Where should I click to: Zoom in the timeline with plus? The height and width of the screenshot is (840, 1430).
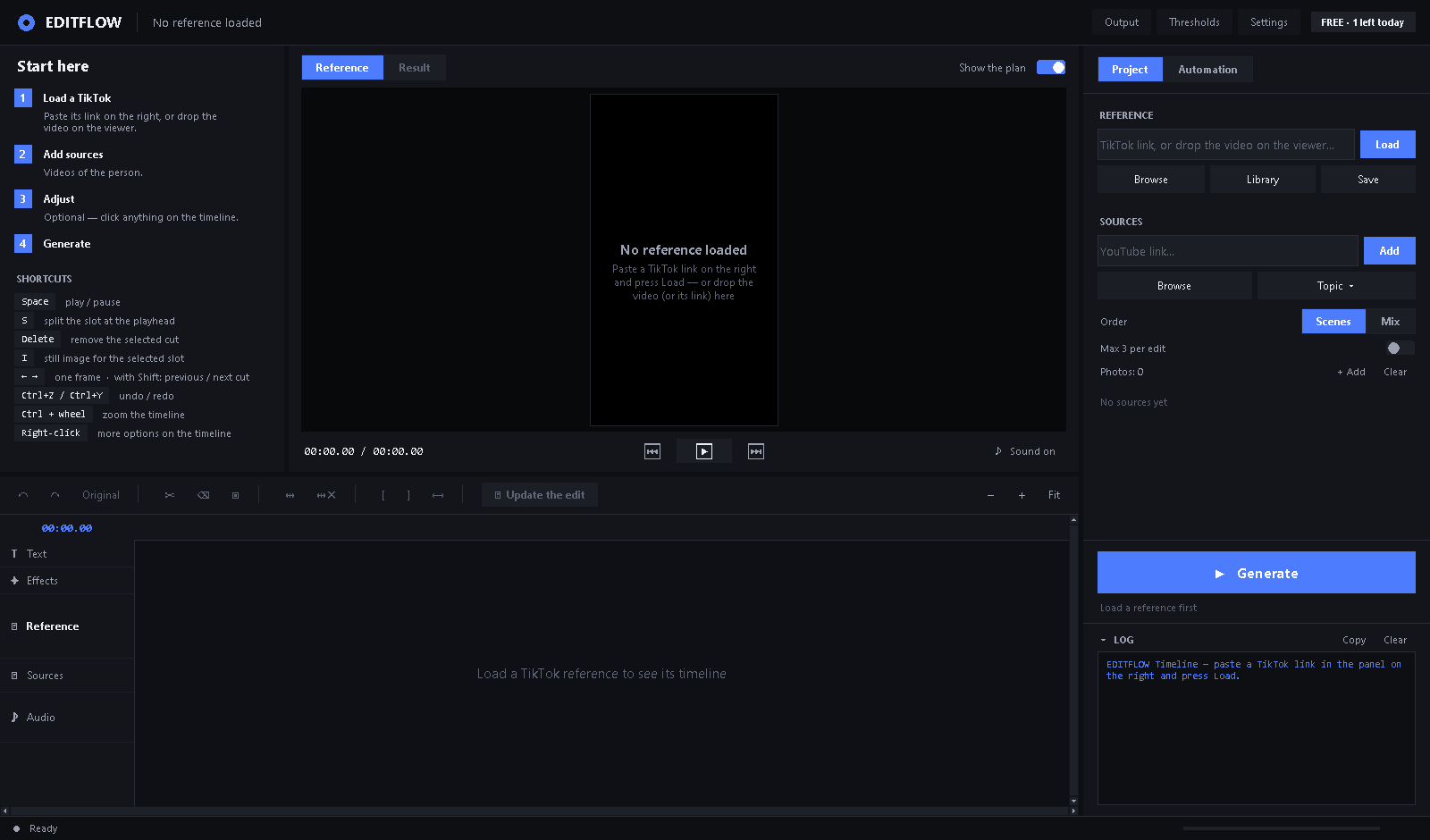[1022, 495]
